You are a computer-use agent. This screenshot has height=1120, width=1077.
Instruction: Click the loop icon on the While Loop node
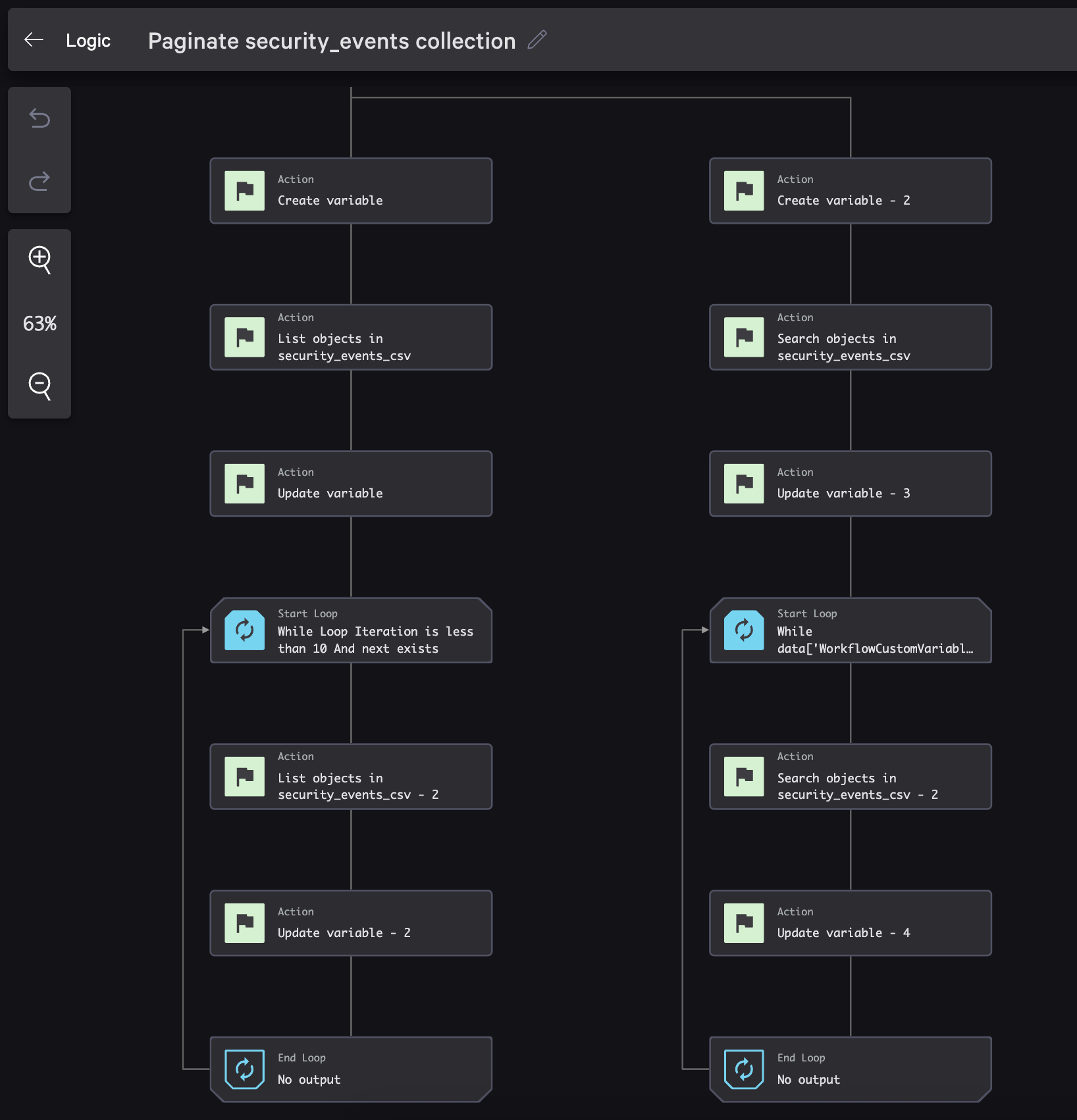(x=244, y=630)
